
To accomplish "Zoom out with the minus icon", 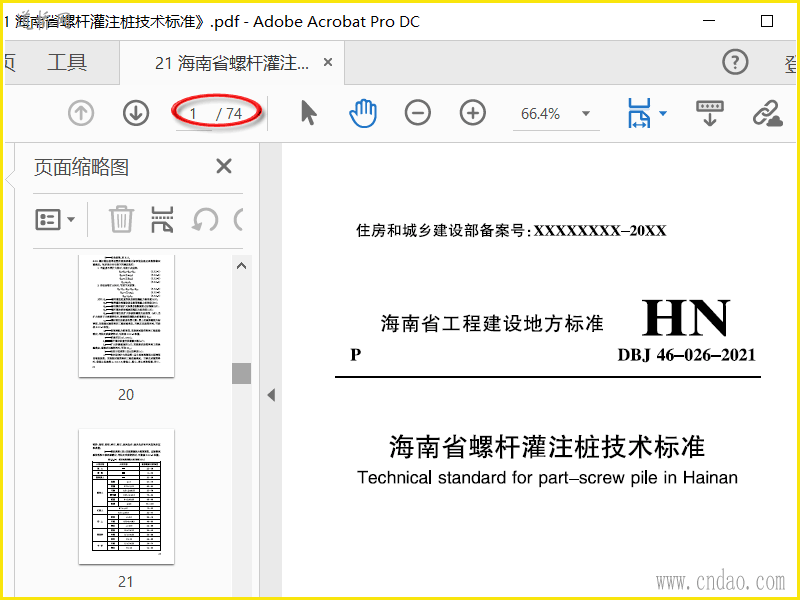I will pyautogui.click(x=418, y=113).
